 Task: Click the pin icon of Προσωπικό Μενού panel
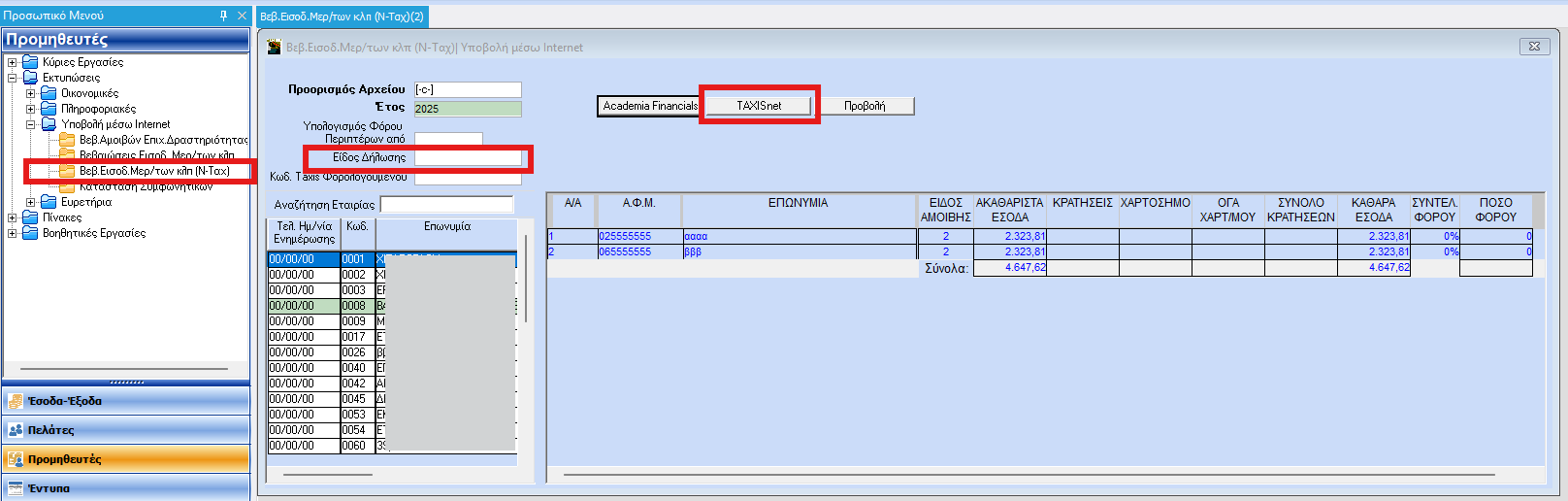point(224,16)
